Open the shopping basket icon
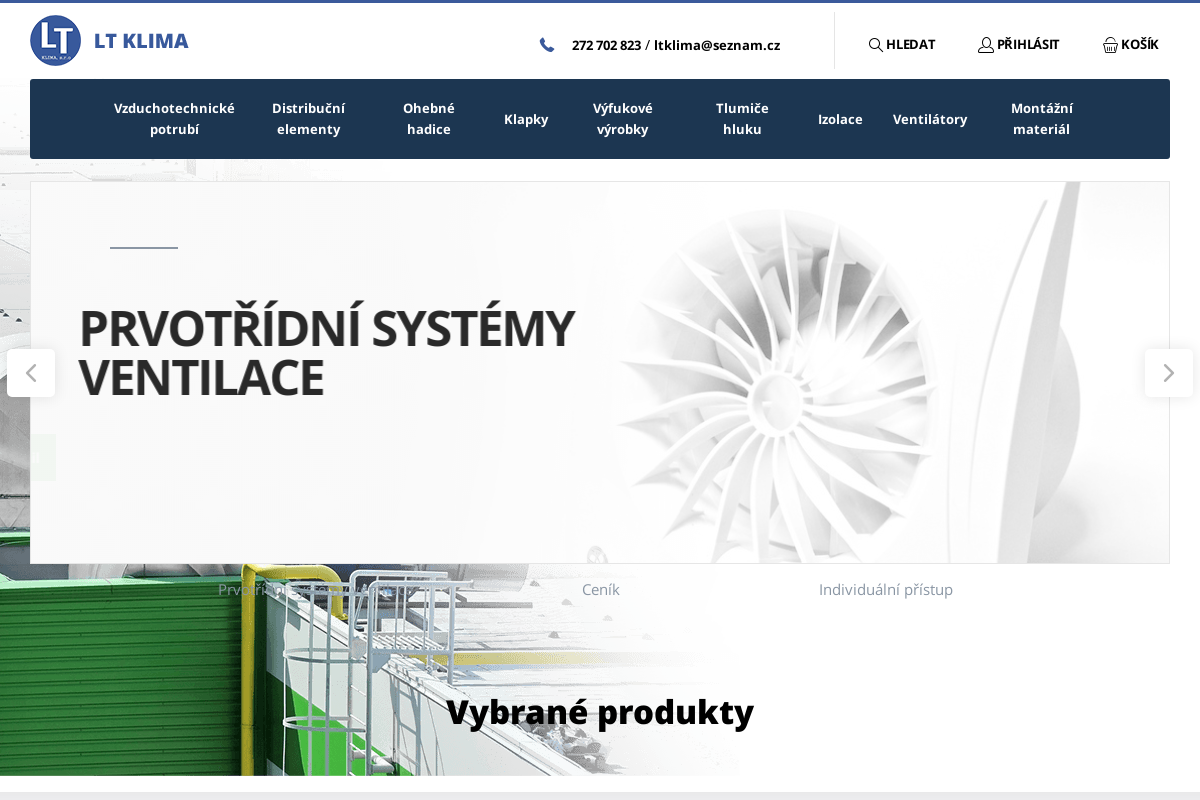1200x800 pixels. click(x=1110, y=45)
